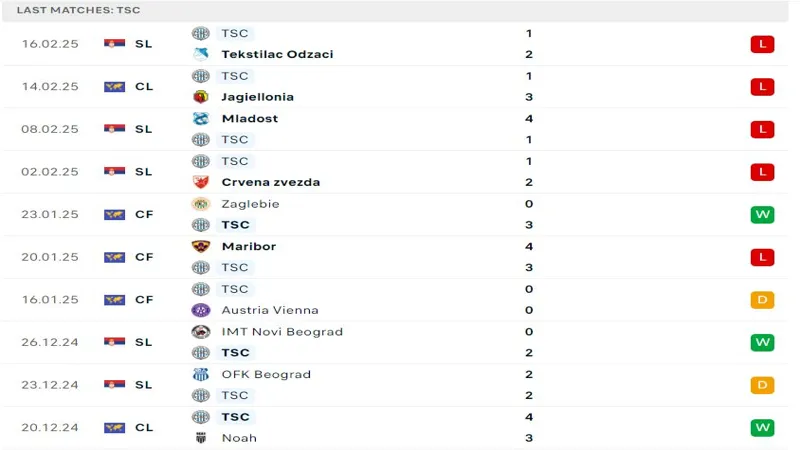Click the Zaglebie team logo

point(201,204)
